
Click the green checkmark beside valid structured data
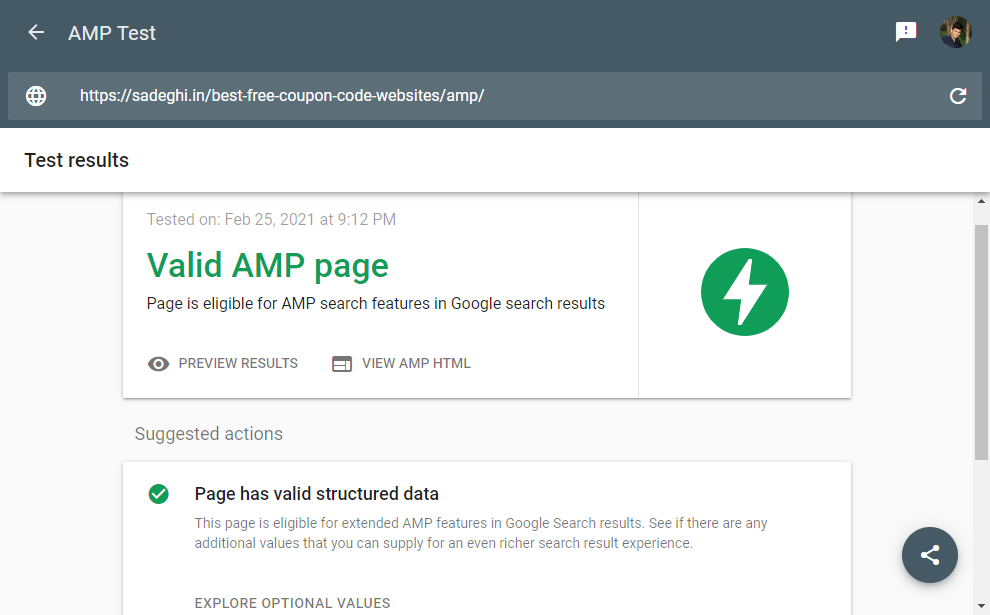click(x=158, y=494)
